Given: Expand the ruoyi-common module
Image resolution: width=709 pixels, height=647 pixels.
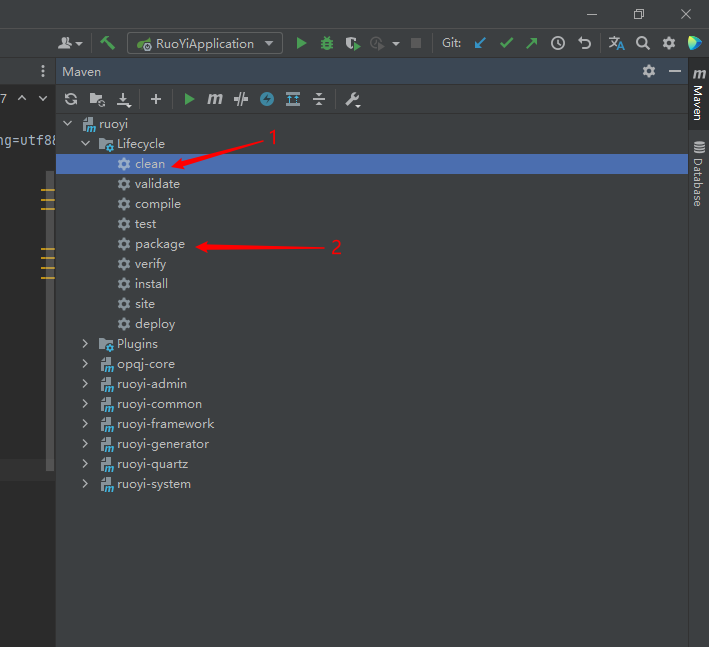Looking at the screenshot, I should tap(85, 403).
